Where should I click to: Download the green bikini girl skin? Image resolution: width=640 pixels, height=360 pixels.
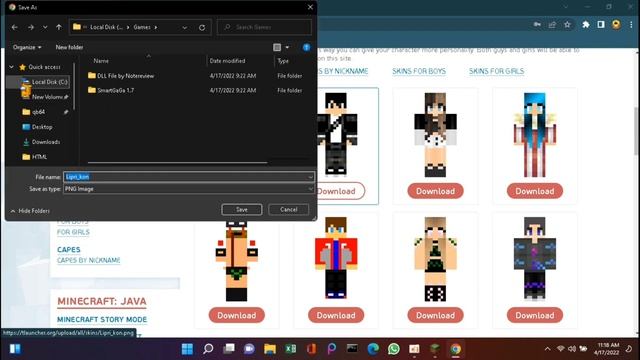pos(435,315)
